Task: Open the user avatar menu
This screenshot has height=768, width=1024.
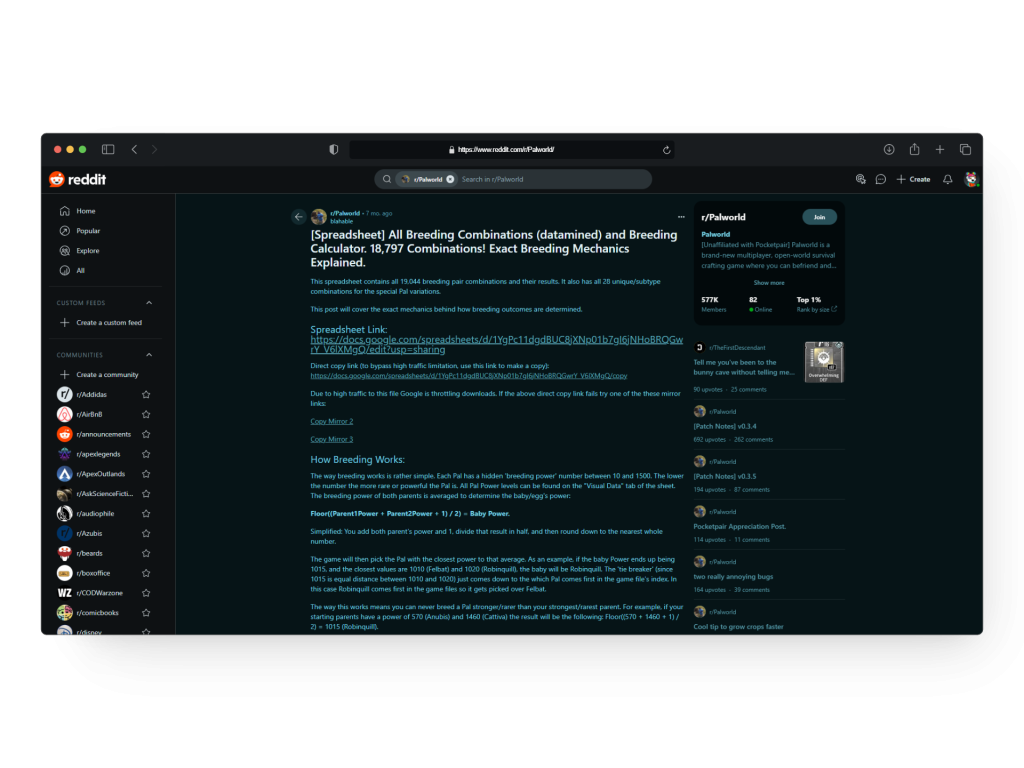Action: (971, 179)
